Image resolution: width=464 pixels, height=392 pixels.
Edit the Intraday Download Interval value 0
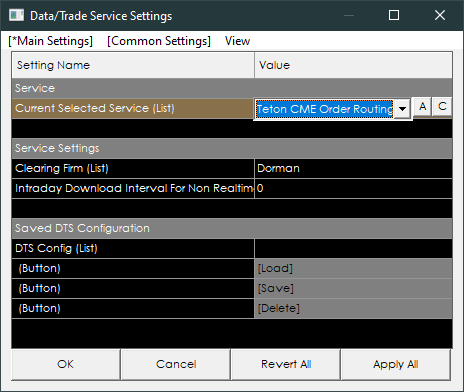[353, 188]
